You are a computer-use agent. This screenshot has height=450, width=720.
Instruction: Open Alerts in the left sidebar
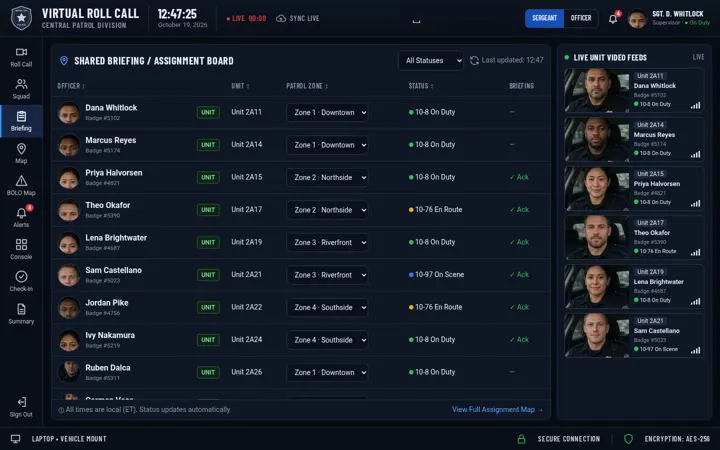pyautogui.click(x=21, y=217)
